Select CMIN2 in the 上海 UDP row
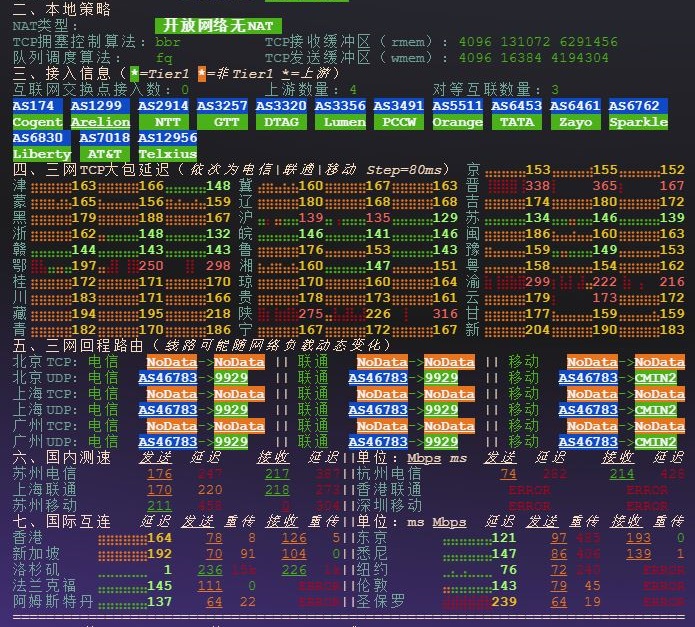The image size is (695, 627). pos(656,410)
